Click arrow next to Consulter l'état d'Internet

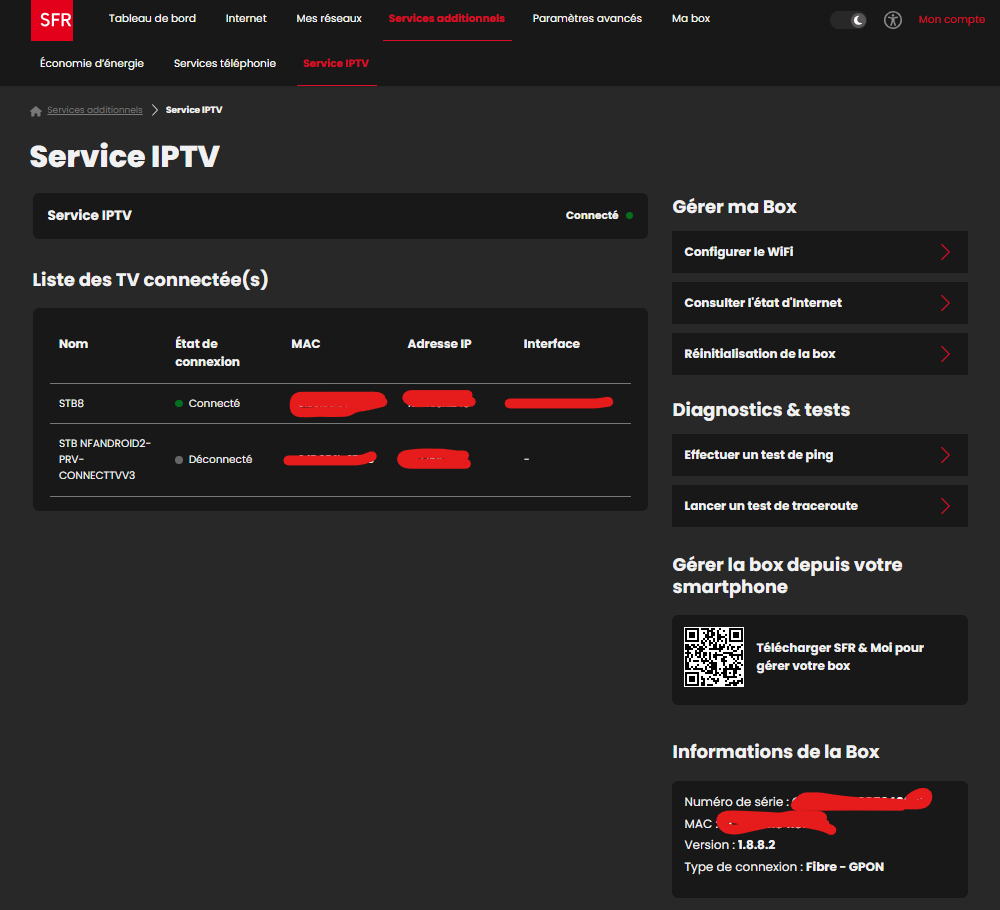click(x=945, y=303)
